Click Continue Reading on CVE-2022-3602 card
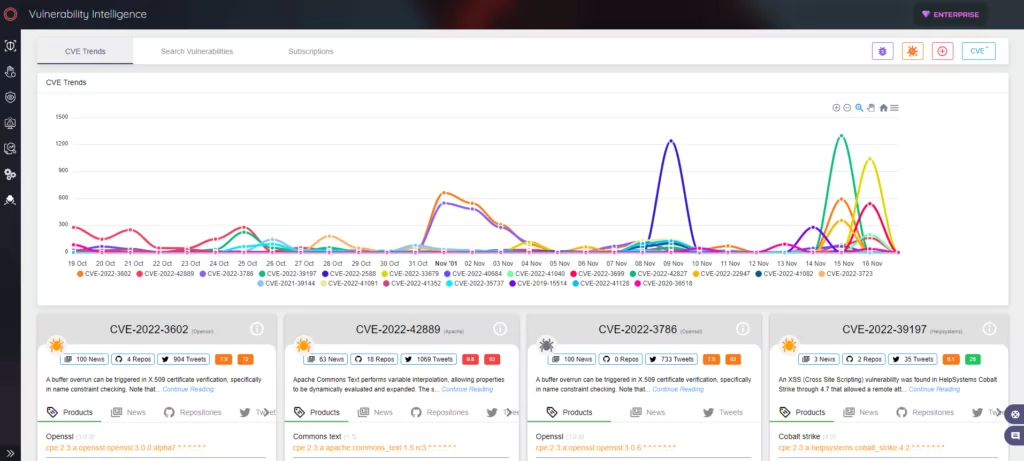Viewport: 1024px width, 461px height. coord(188,389)
